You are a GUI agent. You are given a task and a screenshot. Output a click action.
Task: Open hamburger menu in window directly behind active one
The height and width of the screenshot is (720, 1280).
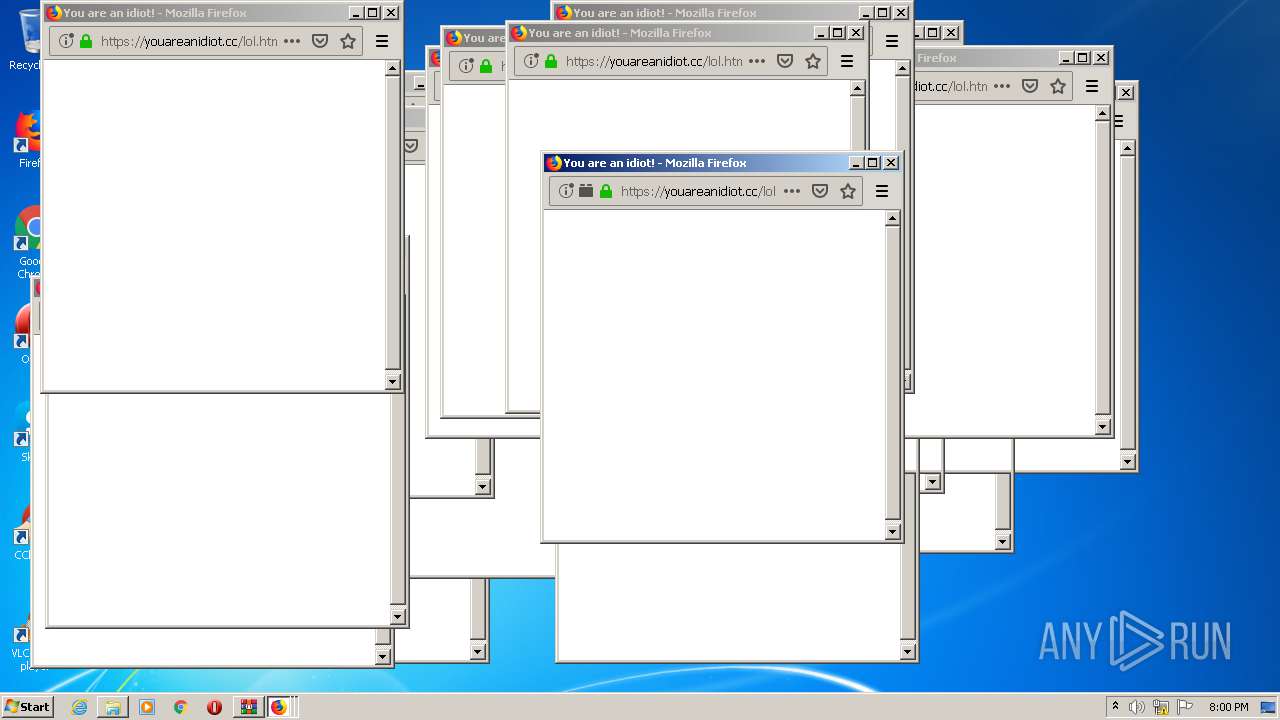point(847,61)
